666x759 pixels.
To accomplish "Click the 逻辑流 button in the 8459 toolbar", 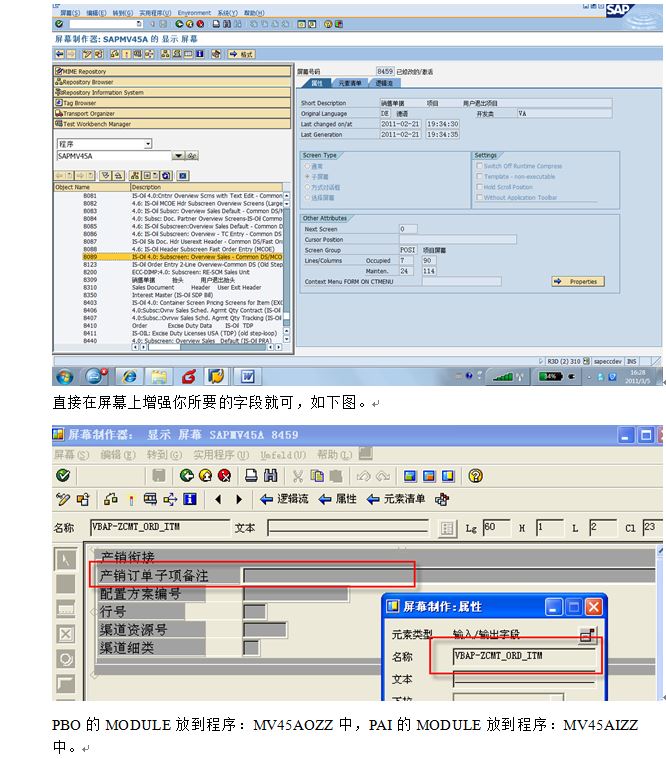I will pyautogui.click(x=284, y=499).
